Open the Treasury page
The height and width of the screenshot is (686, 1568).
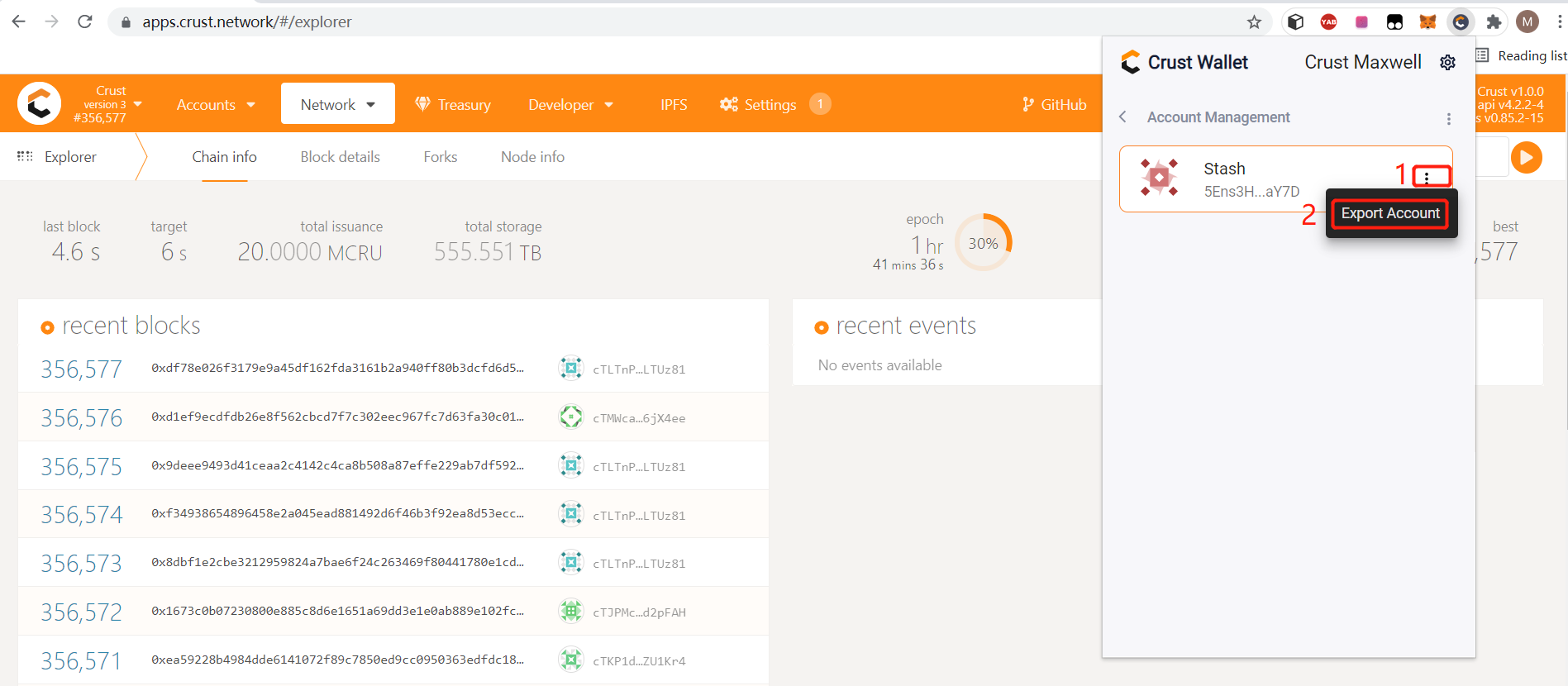point(453,104)
